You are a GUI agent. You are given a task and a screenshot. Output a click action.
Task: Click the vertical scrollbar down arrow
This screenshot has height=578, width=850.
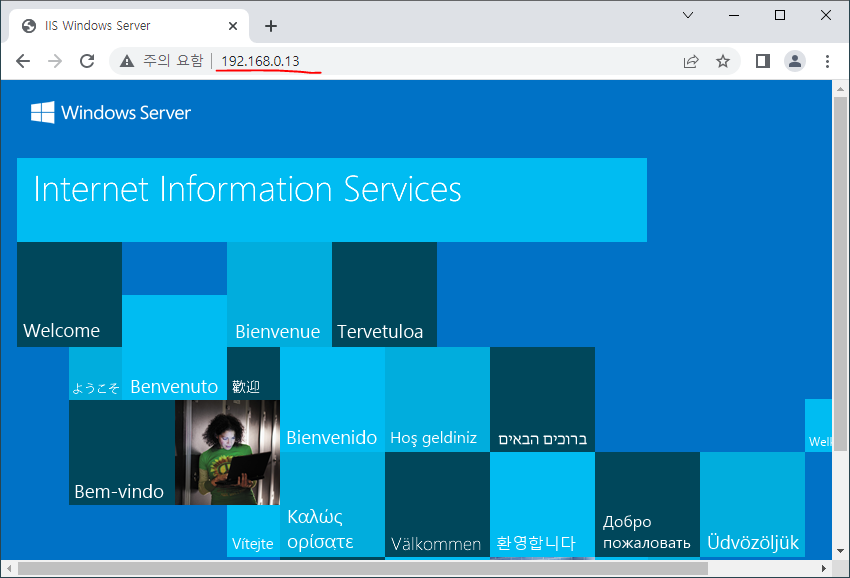tap(840, 551)
